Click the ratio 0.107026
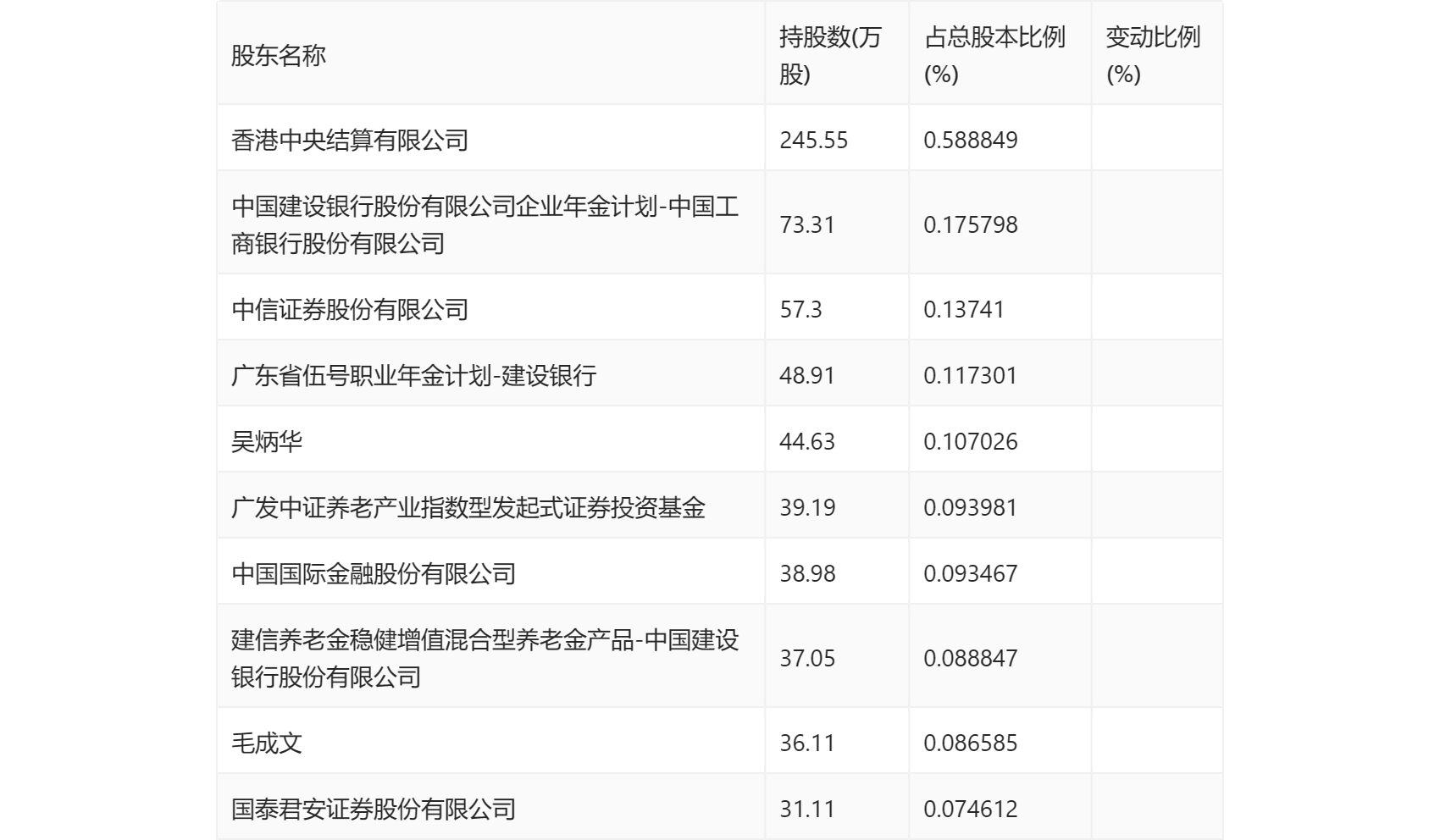The image size is (1440, 840). tap(971, 441)
